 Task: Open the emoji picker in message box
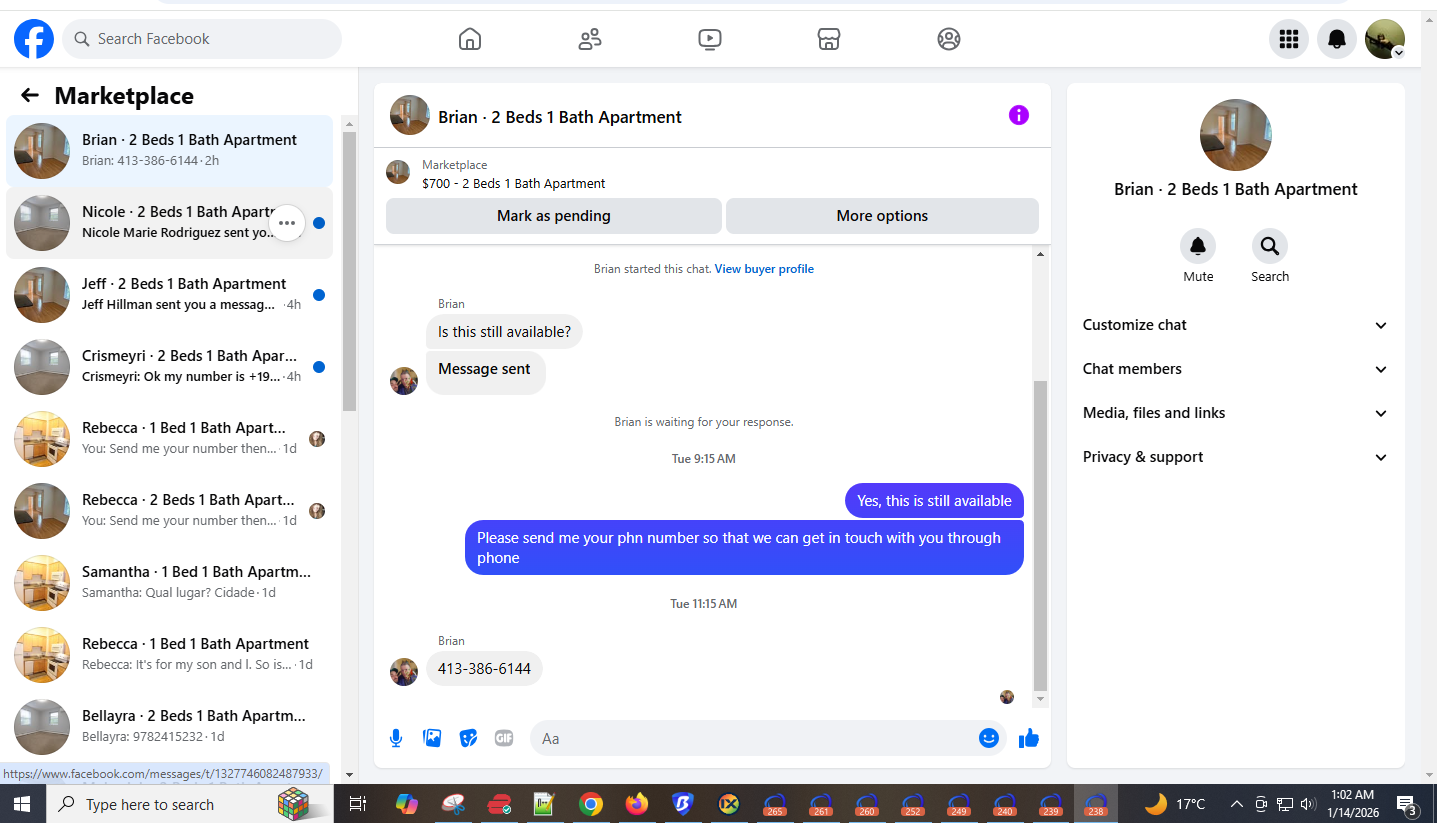[989, 738]
